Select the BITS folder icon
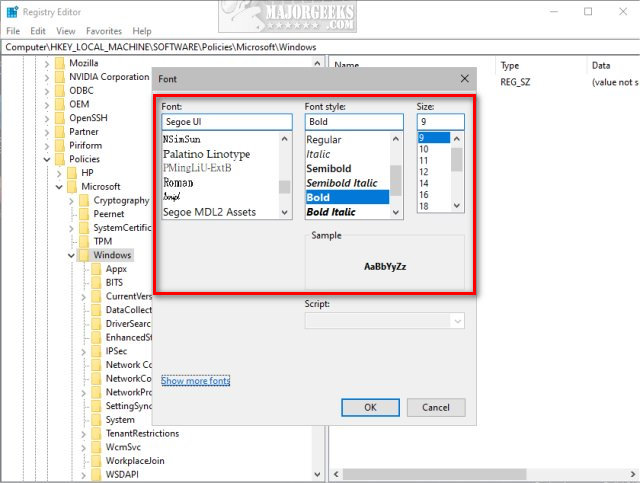The height and width of the screenshot is (483, 640). tap(96, 283)
